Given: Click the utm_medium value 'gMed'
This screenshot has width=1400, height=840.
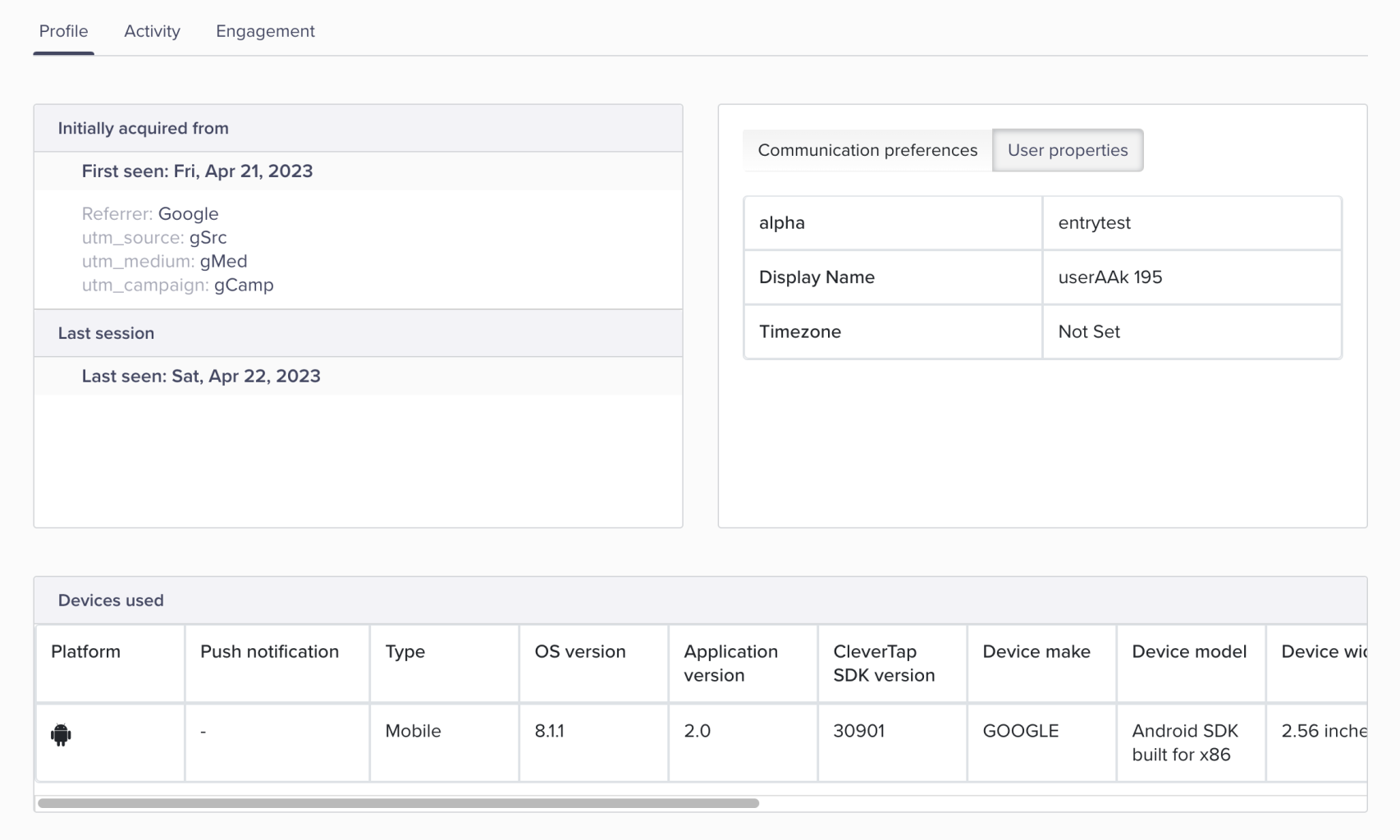Looking at the screenshot, I should pyautogui.click(x=223, y=261).
